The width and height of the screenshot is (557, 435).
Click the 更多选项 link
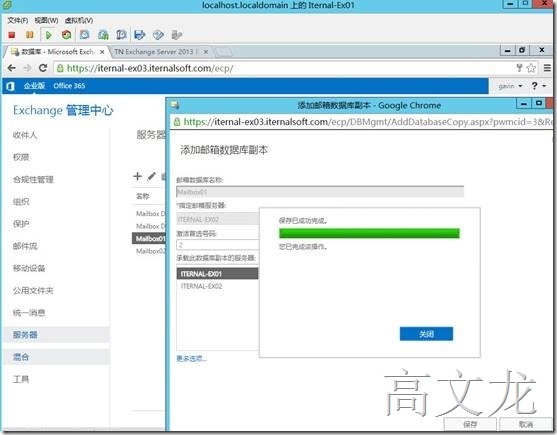tap(191, 359)
